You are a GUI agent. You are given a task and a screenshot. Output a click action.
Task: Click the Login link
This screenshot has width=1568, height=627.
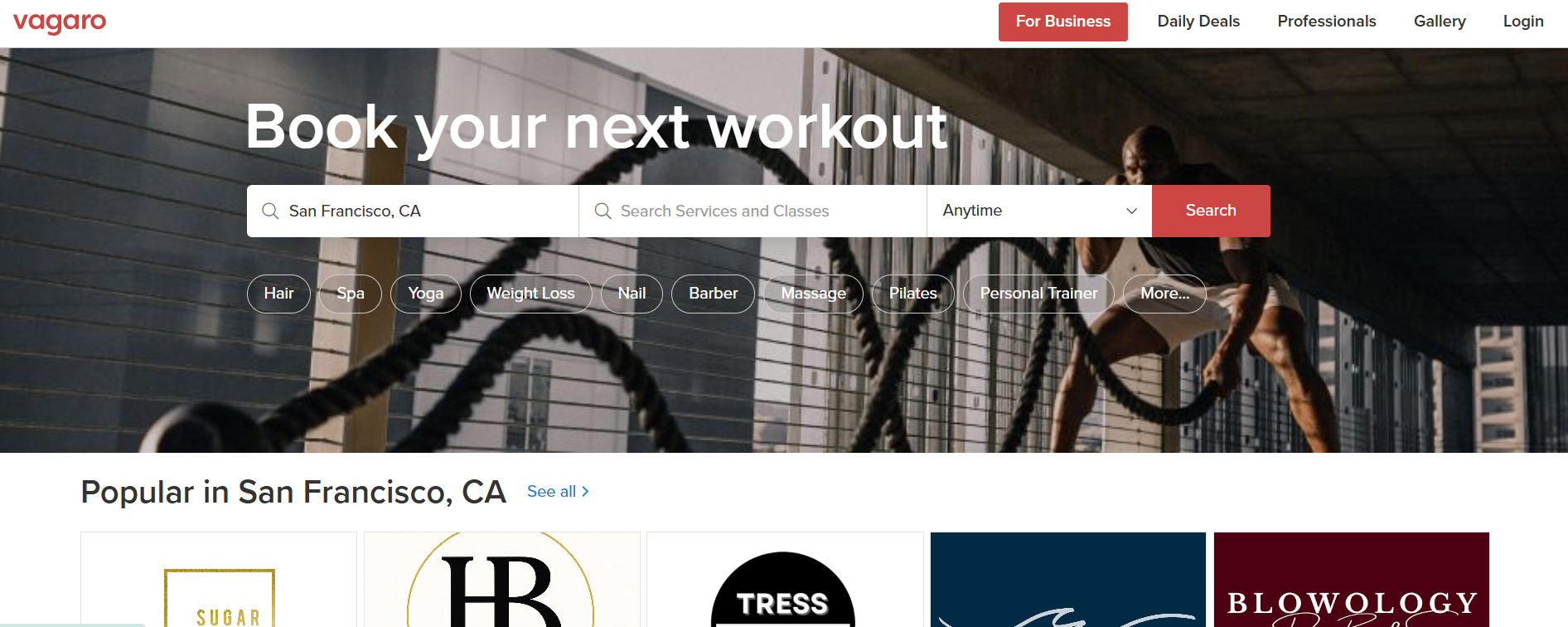[1523, 22]
